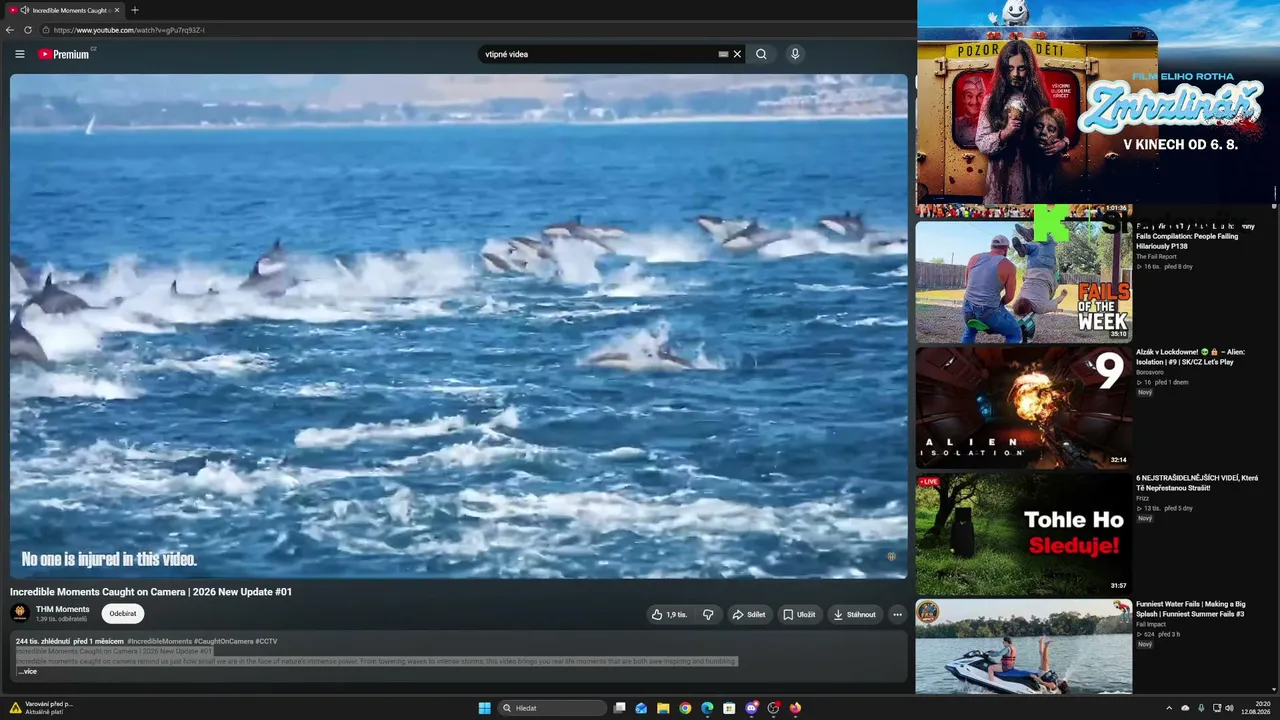Open Alien Isolation video thumbnail

coord(1024,407)
